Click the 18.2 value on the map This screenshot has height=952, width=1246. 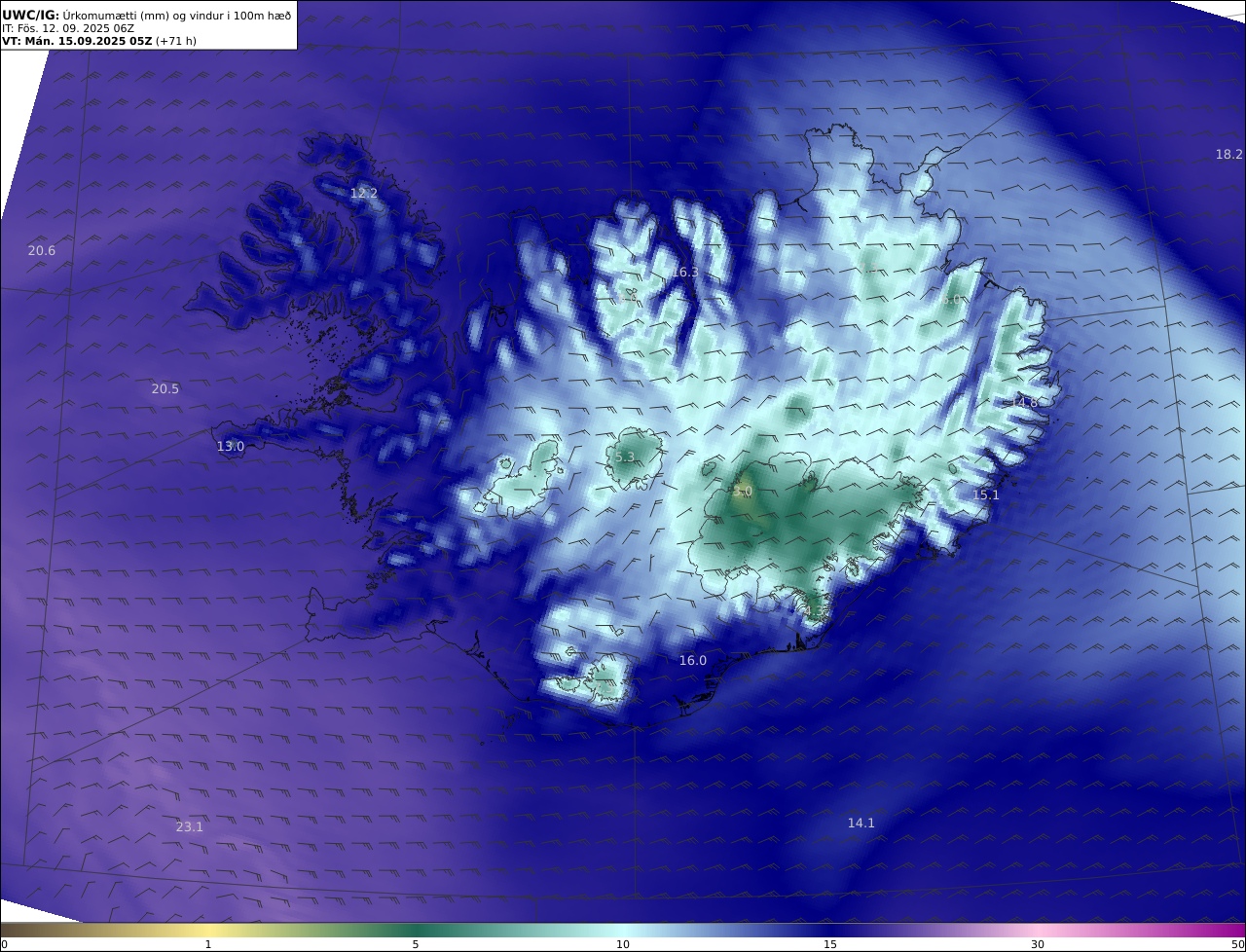click(1229, 155)
